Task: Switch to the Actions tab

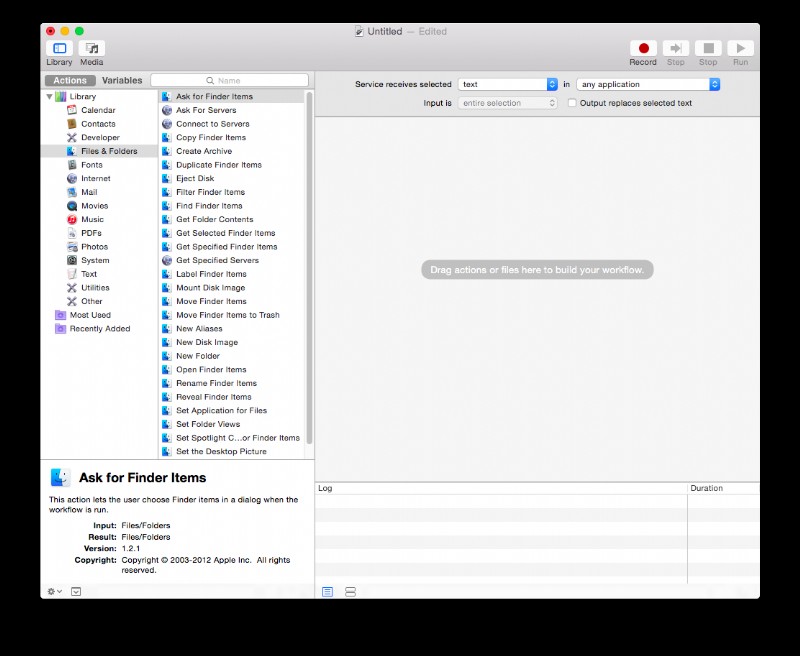Action: (x=69, y=79)
